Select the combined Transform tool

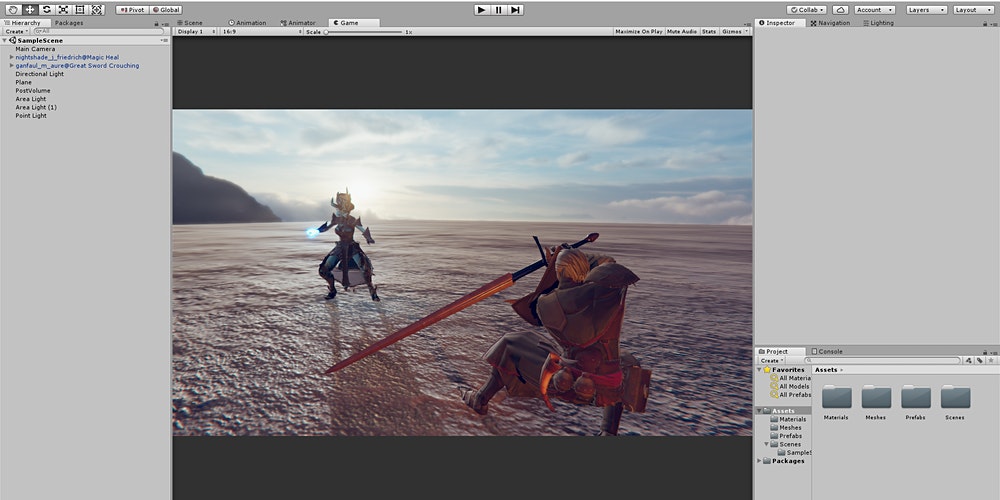point(96,10)
